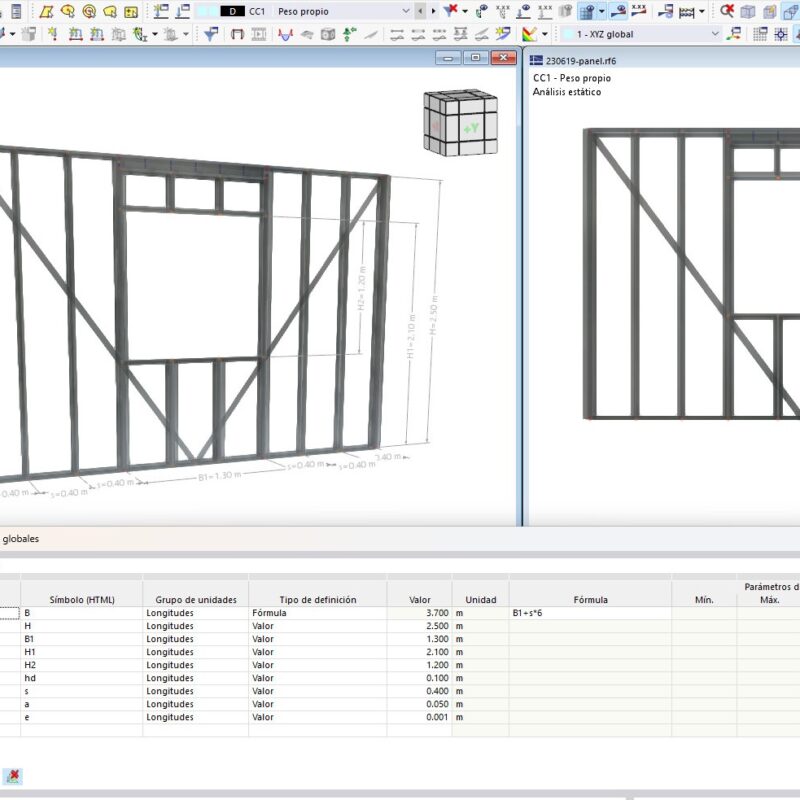Toggle the highlighted mesh visibility eye icon

(x=587, y=11)
